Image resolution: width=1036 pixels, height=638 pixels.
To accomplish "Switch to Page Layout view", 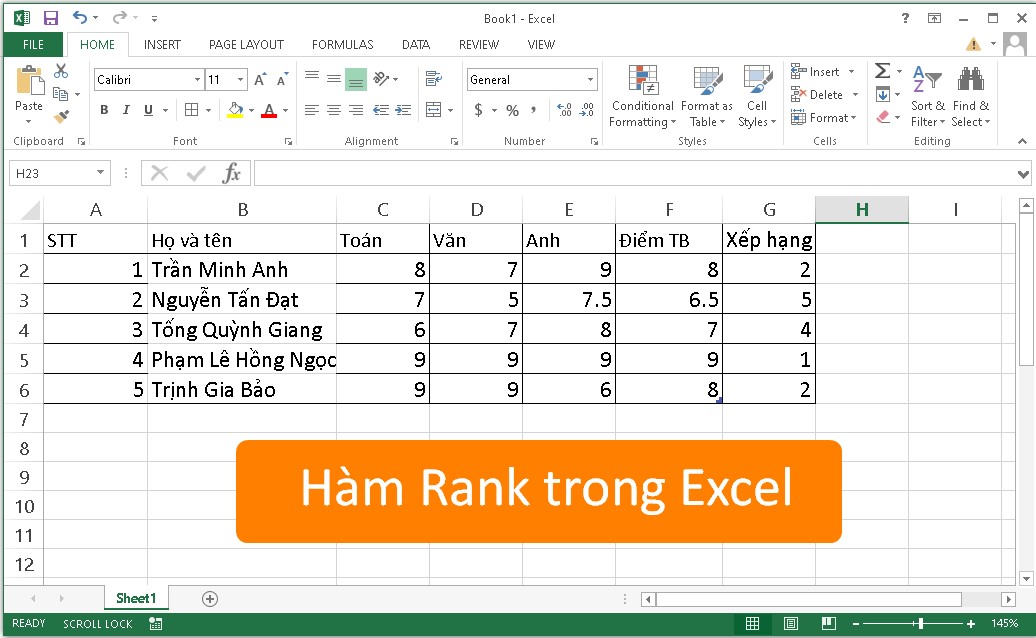I will [x=791, y=623].
